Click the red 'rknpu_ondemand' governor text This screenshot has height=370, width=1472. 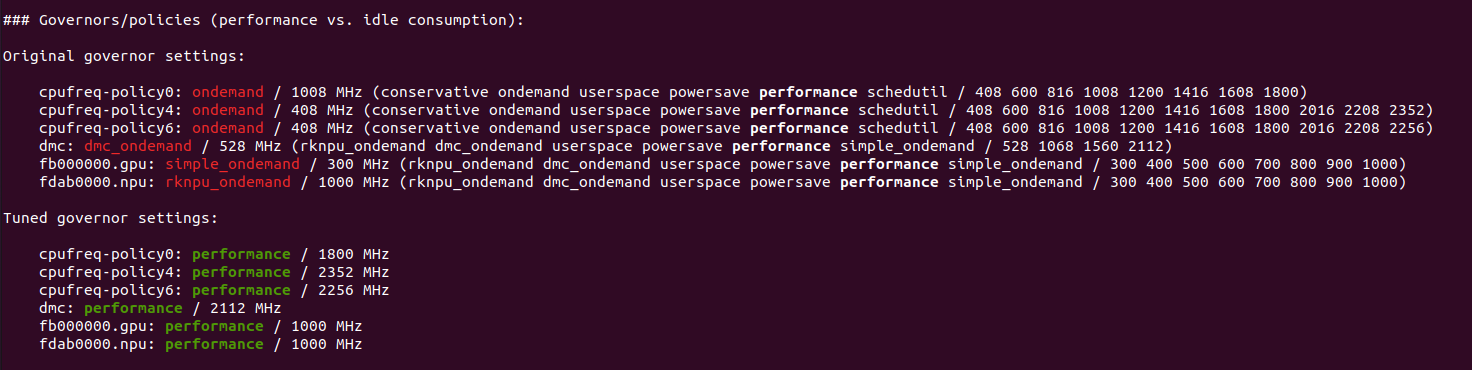[228, 182]
